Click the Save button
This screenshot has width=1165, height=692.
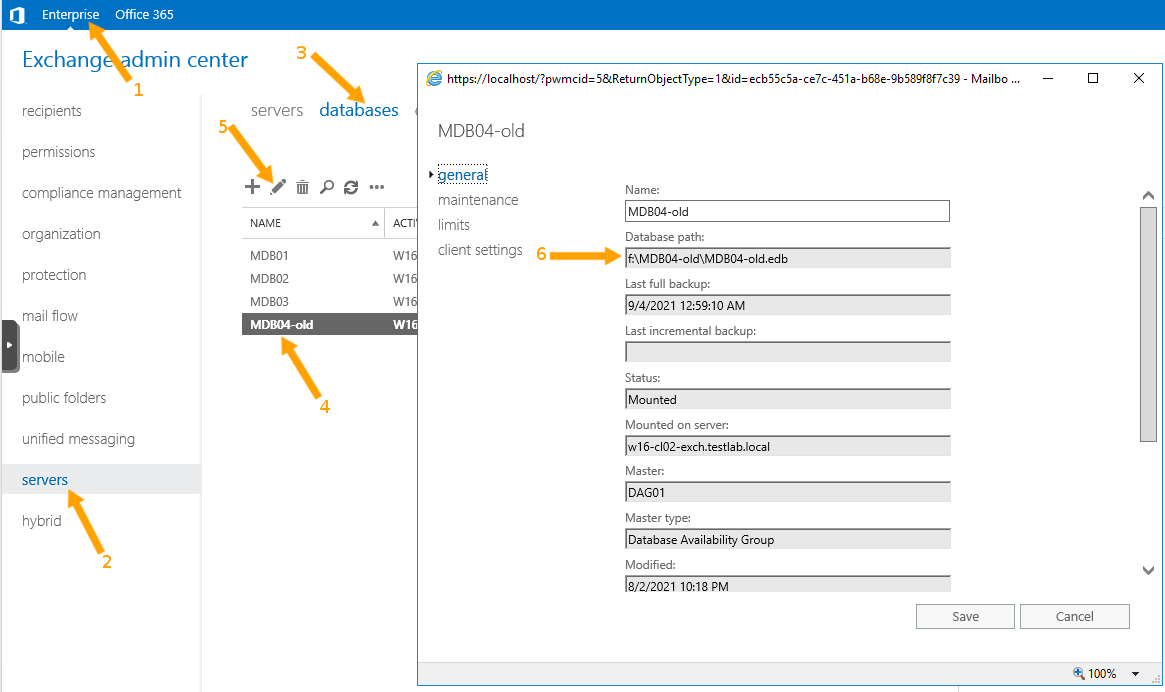click(965, 616)
